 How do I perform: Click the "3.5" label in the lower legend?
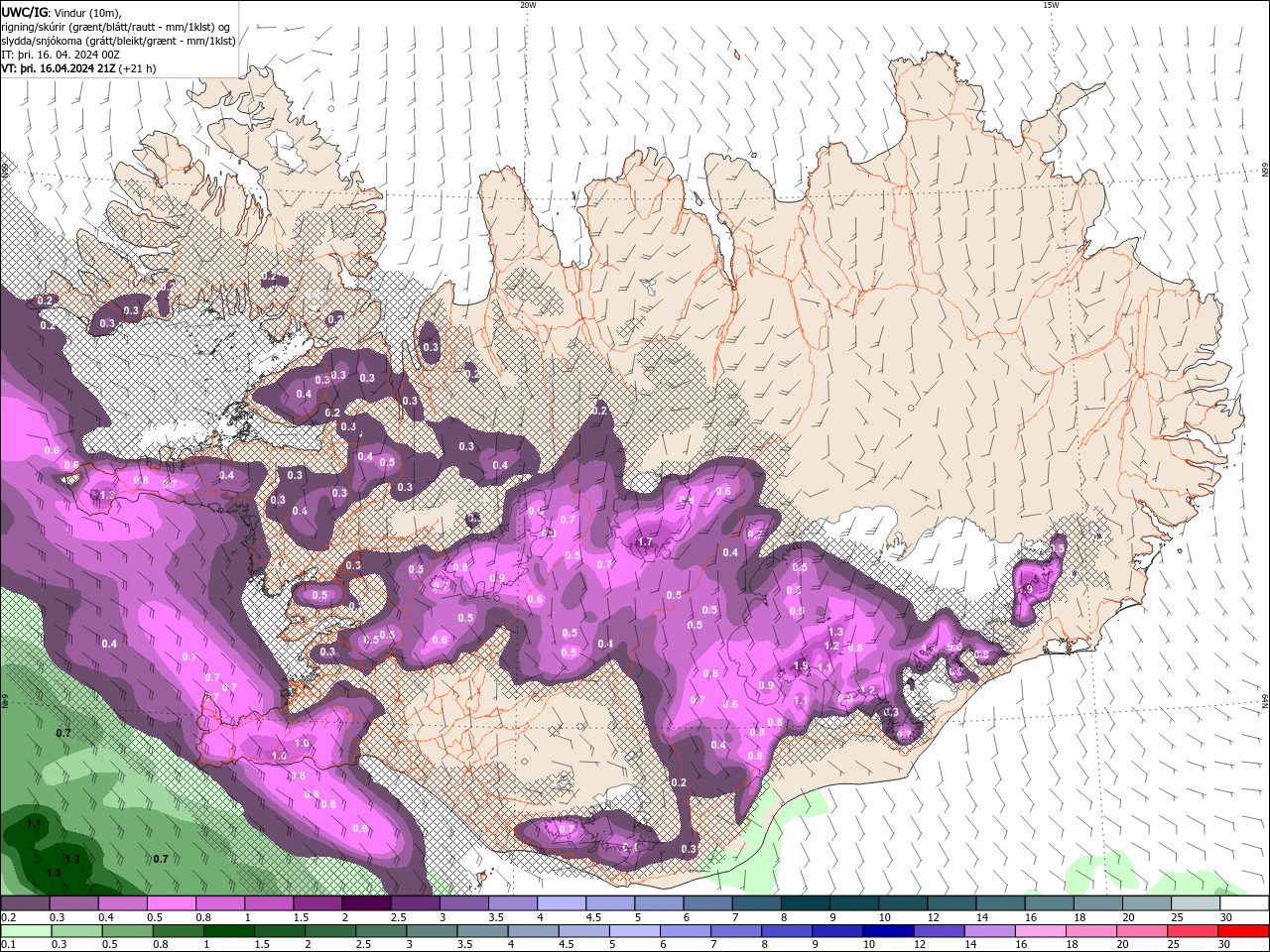[463, 945]
